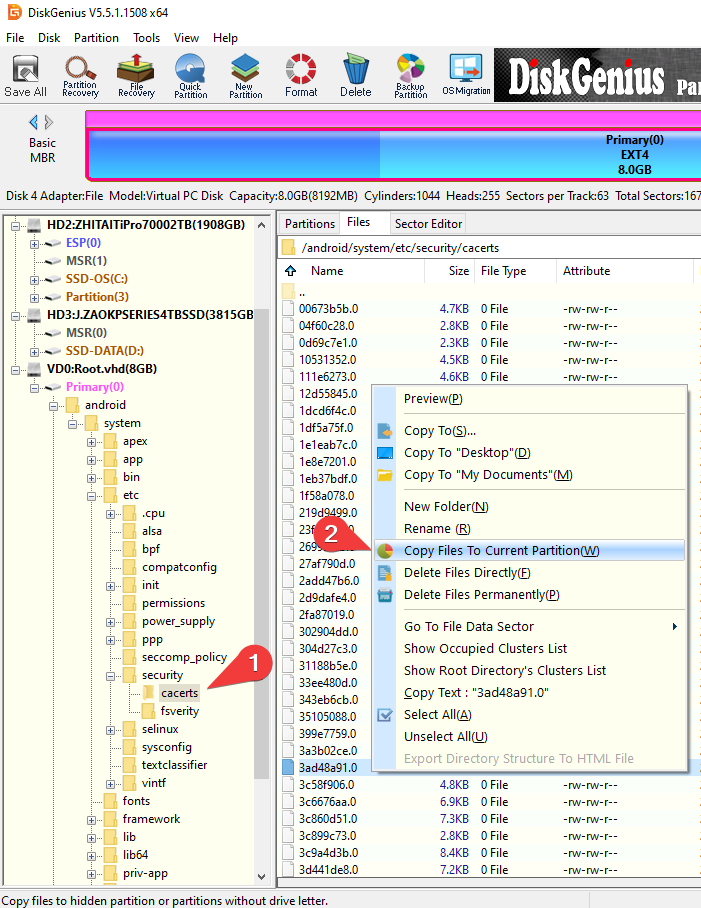Click the Quick Partition icon
This screenshot has width=701, height=908.
click(x=190, y=75)
